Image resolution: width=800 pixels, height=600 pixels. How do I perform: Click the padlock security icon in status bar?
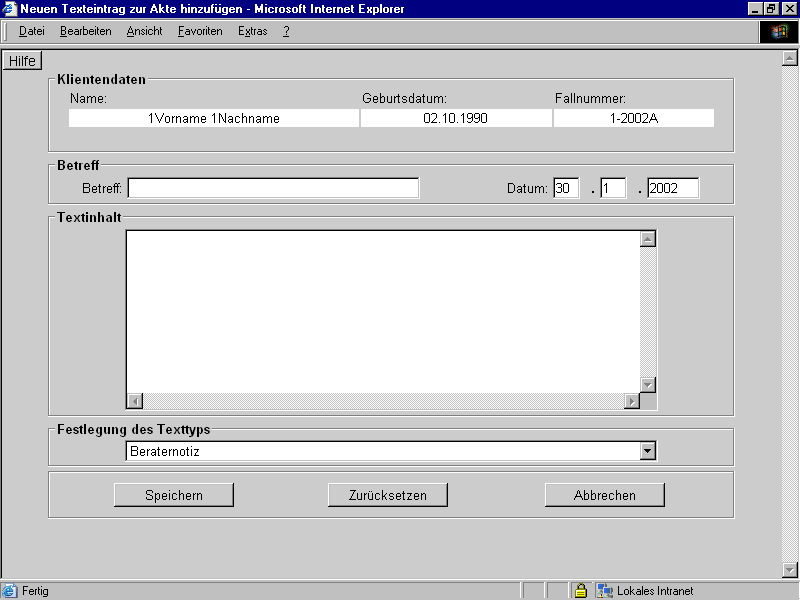(580, 591)
